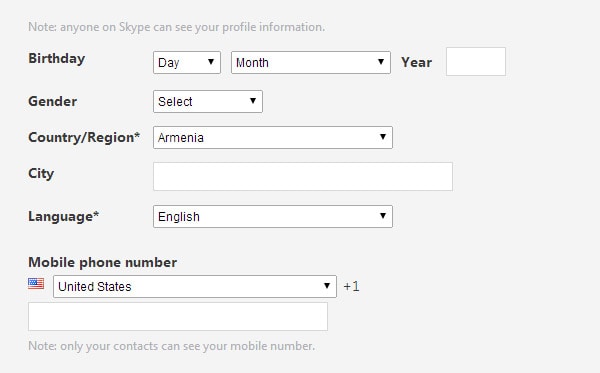This screenshot has height=373, width=600.
Task: Open the Day dropdown for birthday
Action: (187, 62)
